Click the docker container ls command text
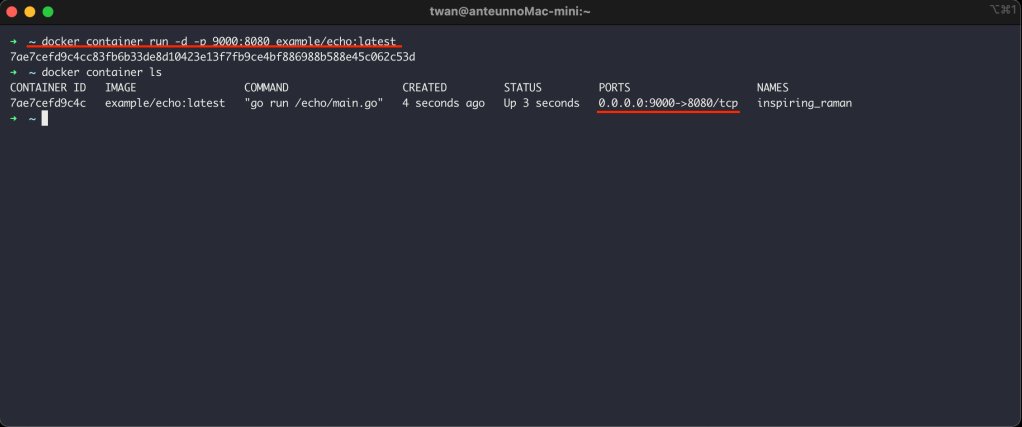 [102, 73]
